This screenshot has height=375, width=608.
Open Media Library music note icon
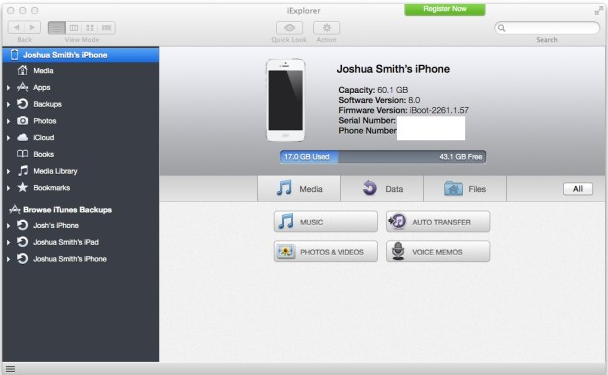click(x=23, y=171)
